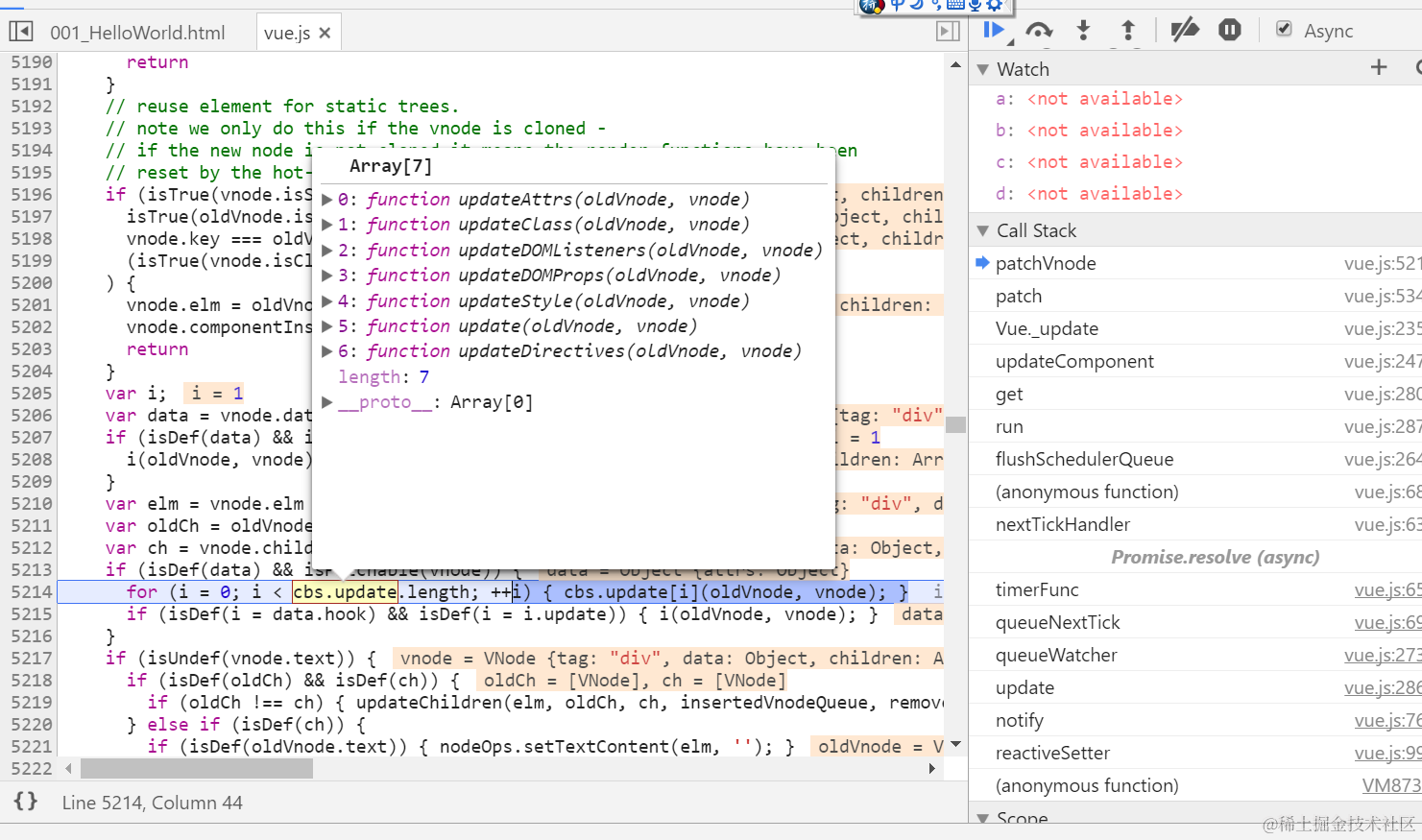The width and height of the screenshot is (1422, 840).
Task: Select the queueNextTick call stack frame
Action: [1195, 622]
